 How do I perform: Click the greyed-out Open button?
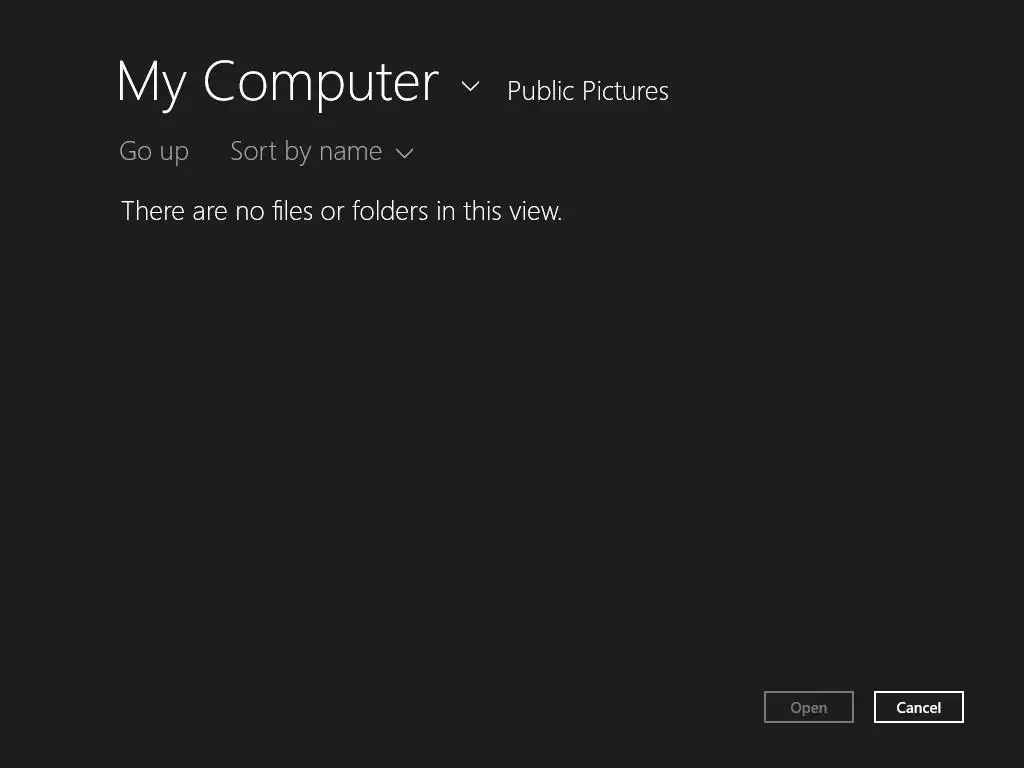(808, 707)
